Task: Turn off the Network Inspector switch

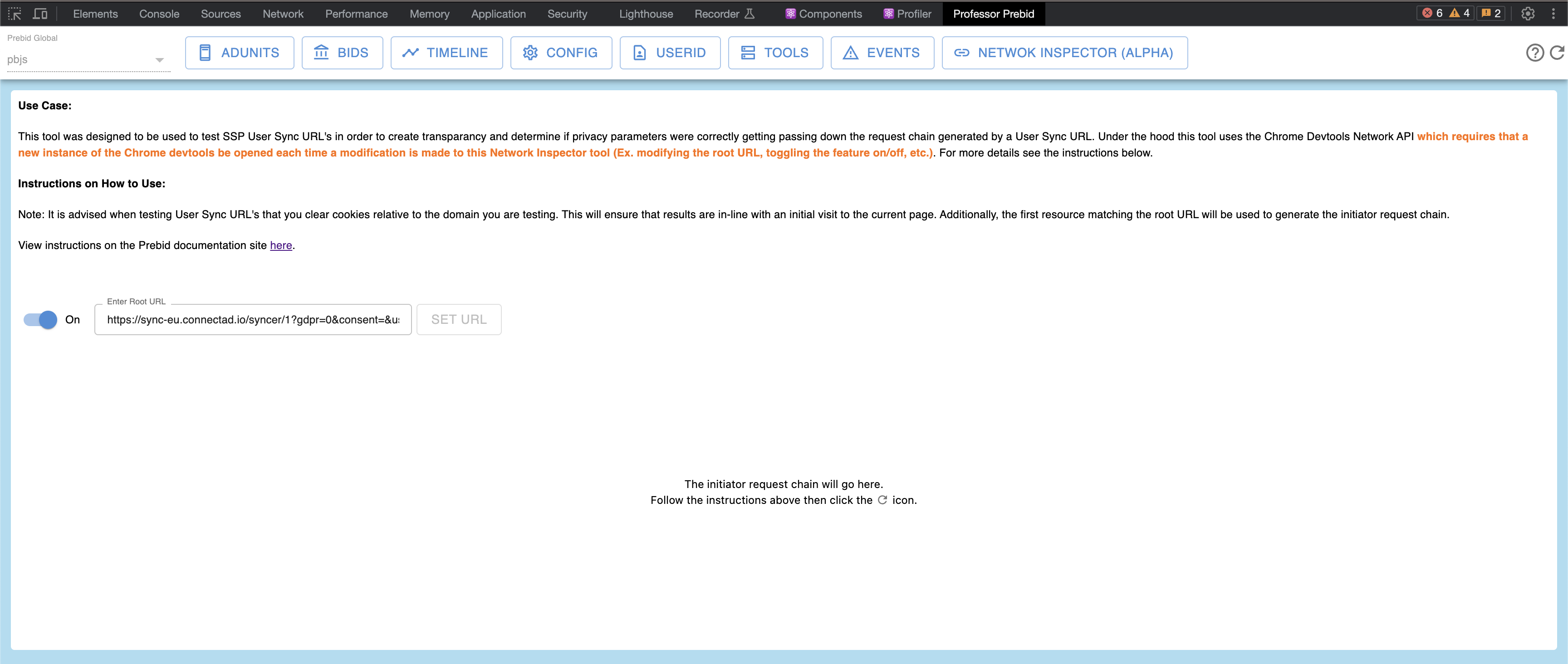Action: coord(41,319)
